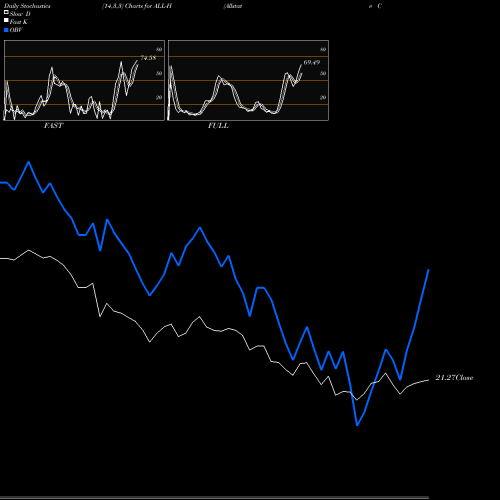
Task: Open the FAST stochastic thumbnail chart
Action: point(84,80)
